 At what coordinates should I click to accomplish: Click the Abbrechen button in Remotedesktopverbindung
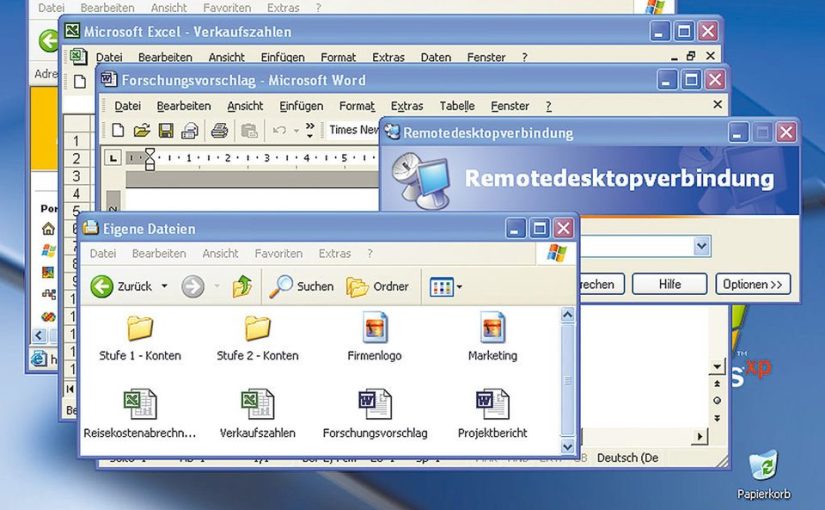600,284
